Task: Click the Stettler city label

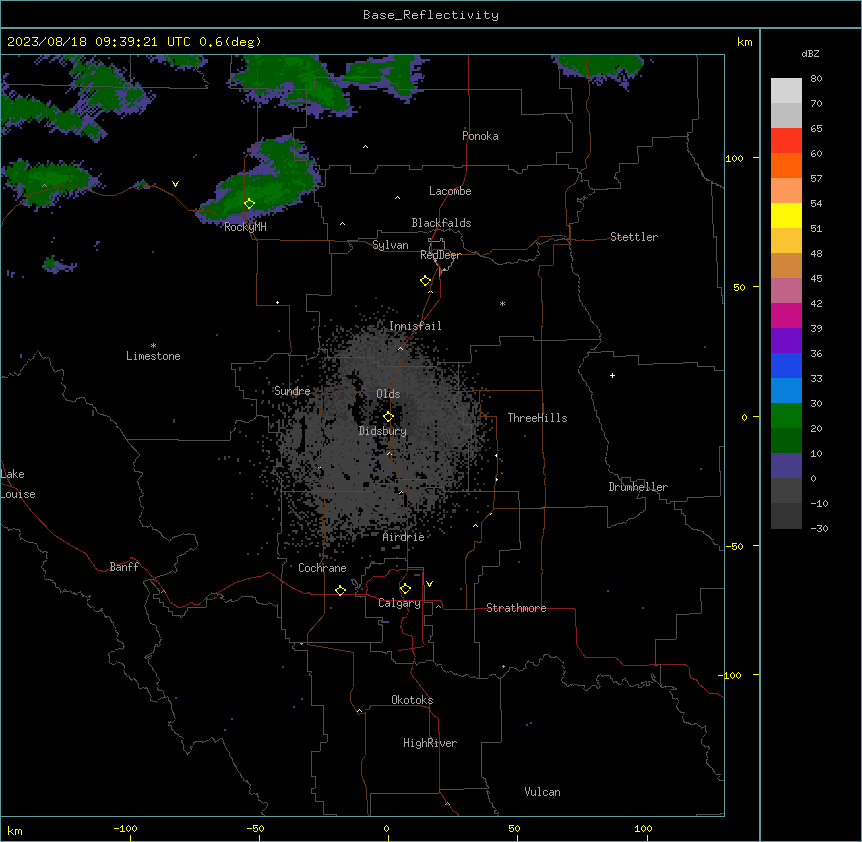Action: click(x=634, y=237)
